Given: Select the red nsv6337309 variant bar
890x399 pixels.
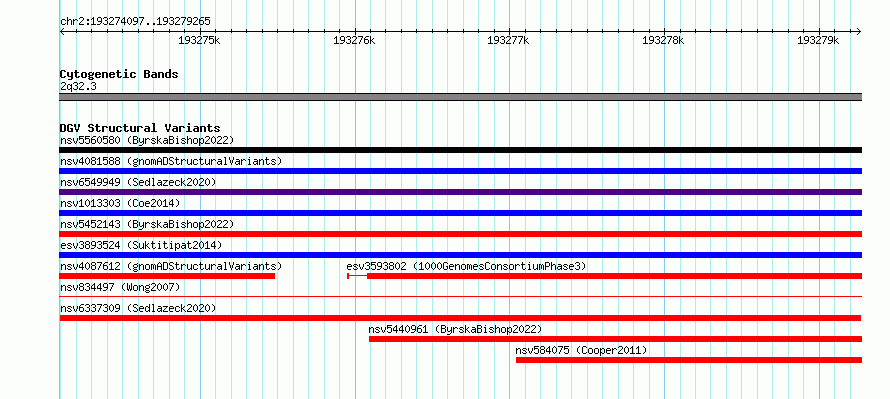Looking at the screenshot, I should tap(460, 318).
